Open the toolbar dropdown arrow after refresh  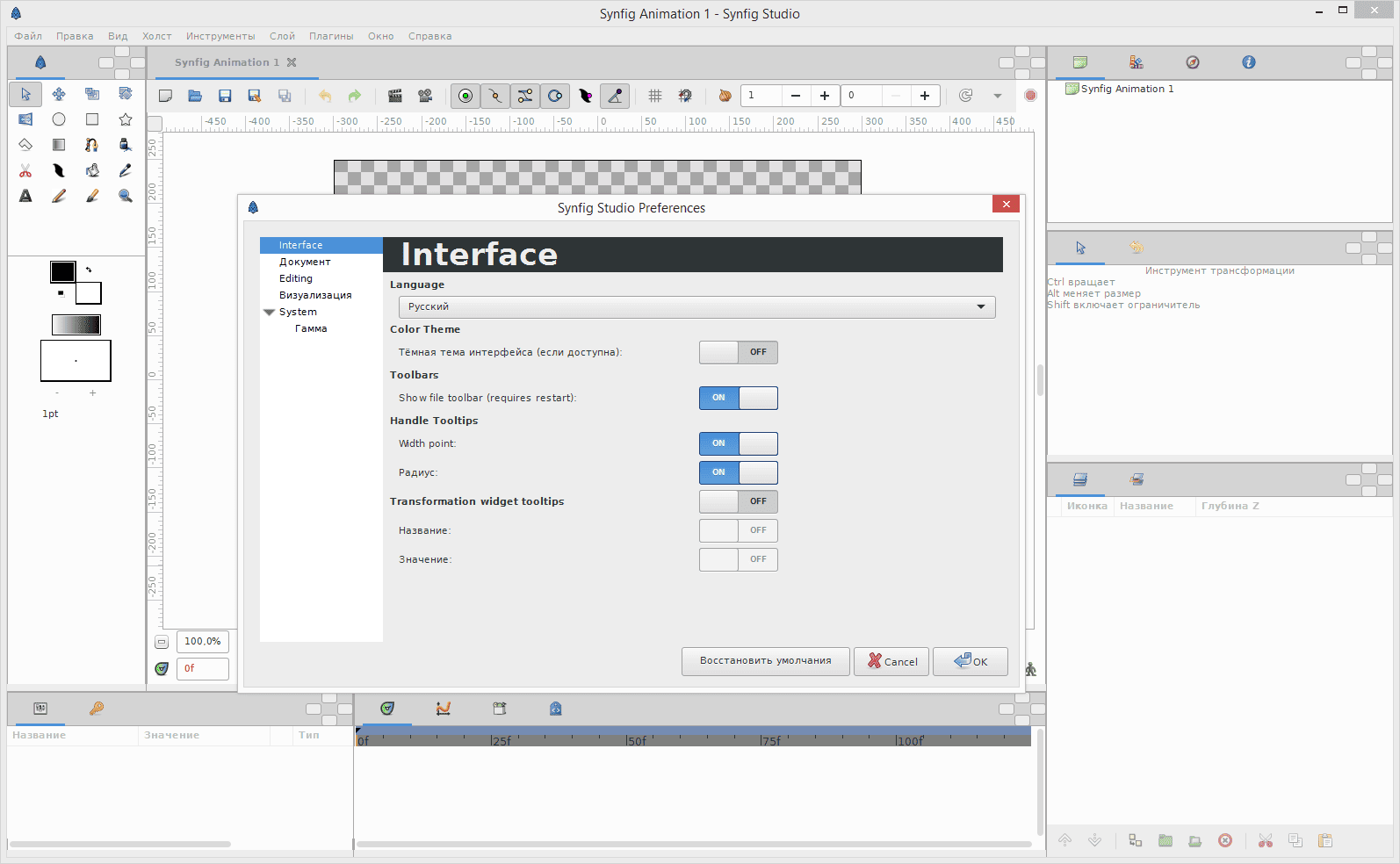tap(998, 96)
